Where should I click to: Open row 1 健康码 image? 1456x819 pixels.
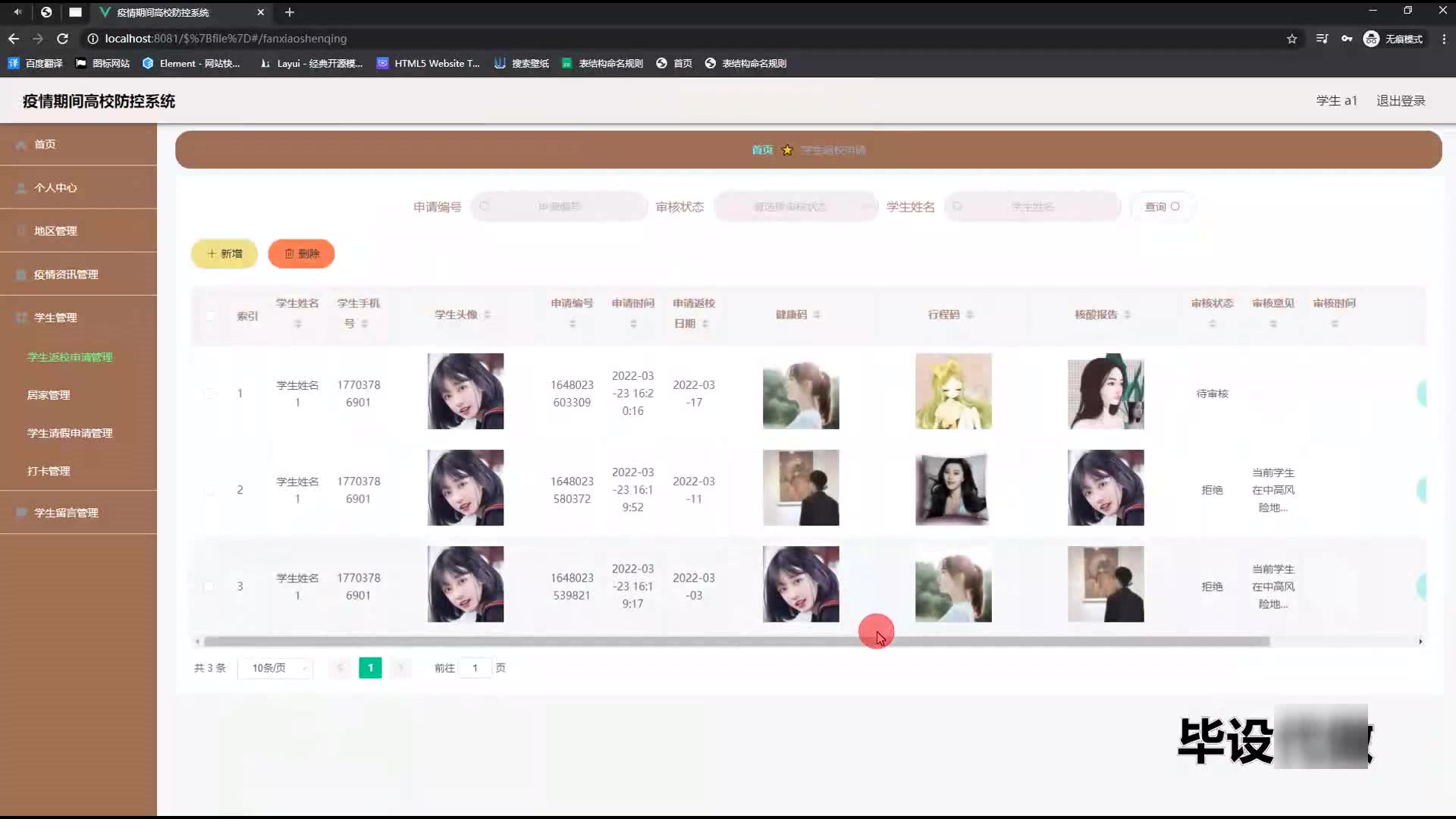(x=801, y=391)
